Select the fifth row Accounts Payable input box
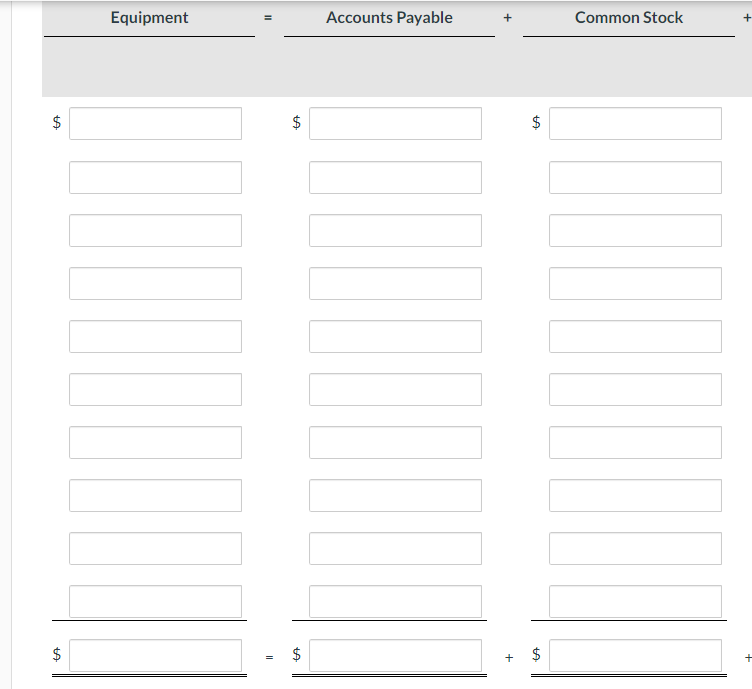The height and width of the screenshot is (689, 752). pyautogui.click(x=396, y=337)
